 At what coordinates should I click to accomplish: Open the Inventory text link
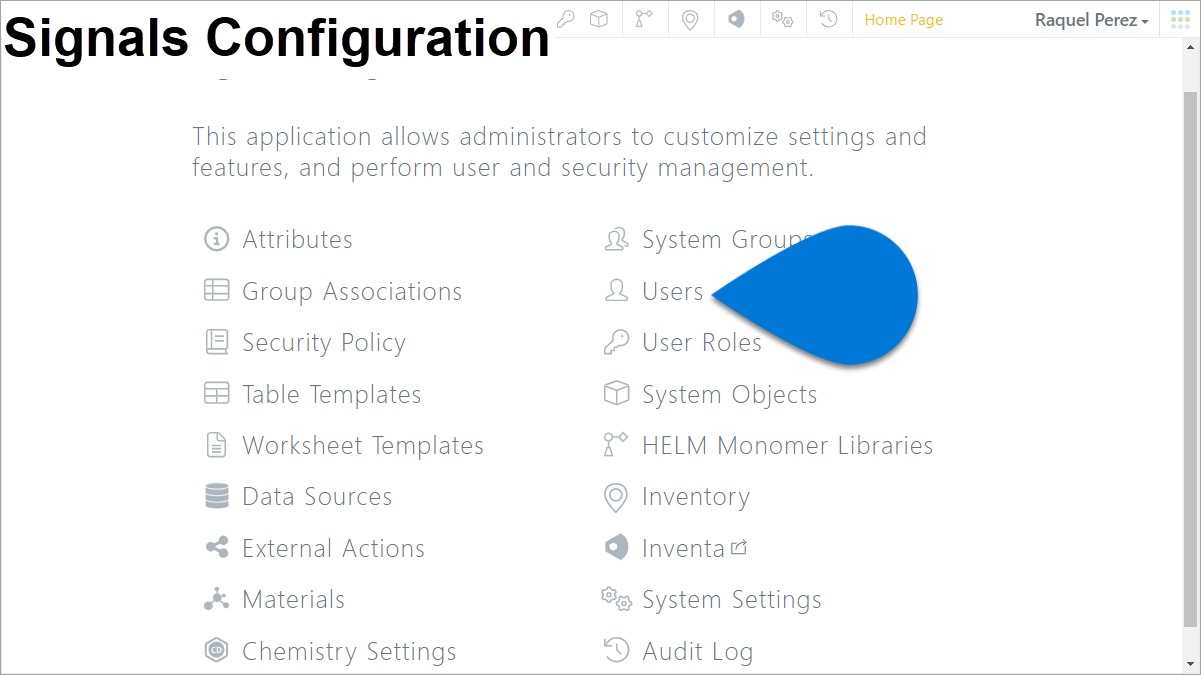tap(696, 498)
